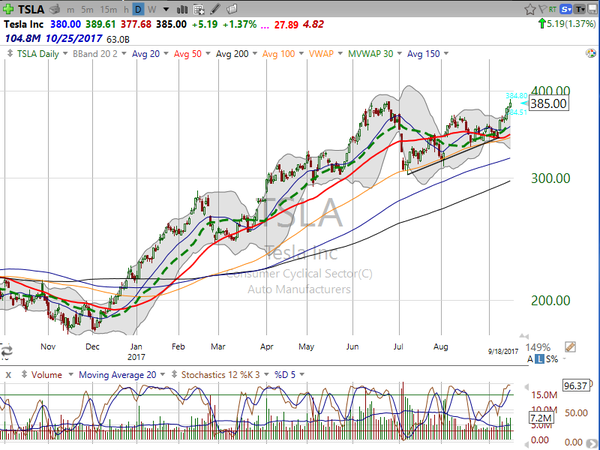Click the 10/25/2017 date value

(73, 39)
